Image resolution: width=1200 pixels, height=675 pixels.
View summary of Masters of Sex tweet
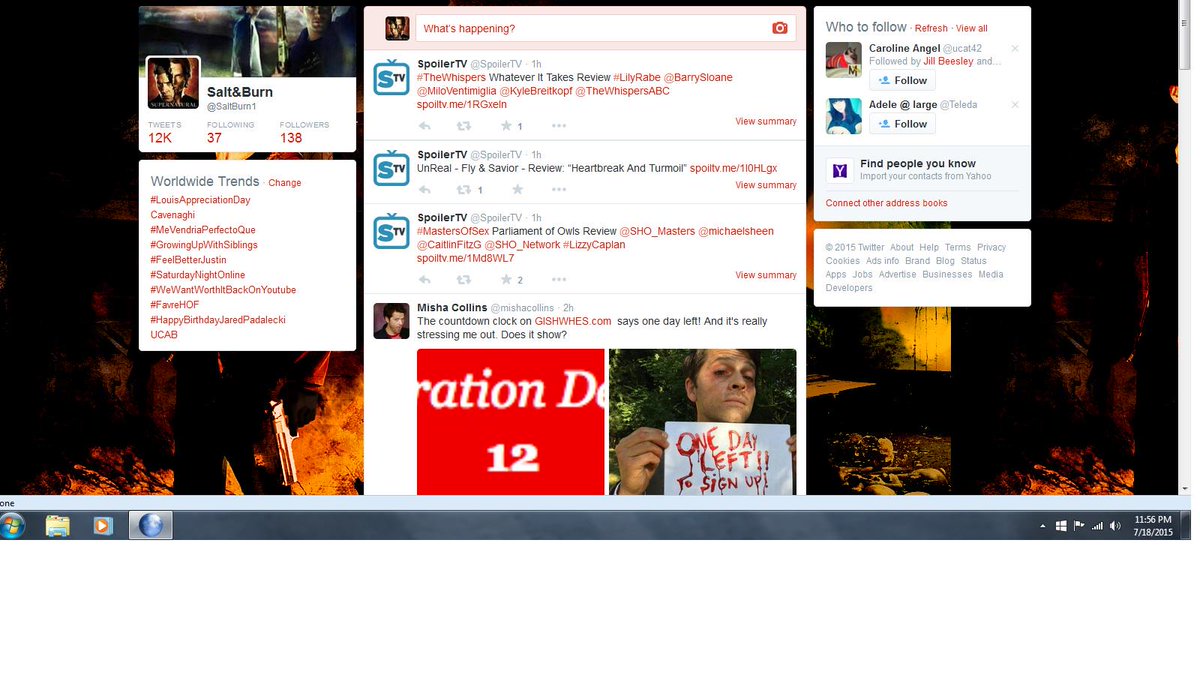pyautogui.click(x=766, y=275)
